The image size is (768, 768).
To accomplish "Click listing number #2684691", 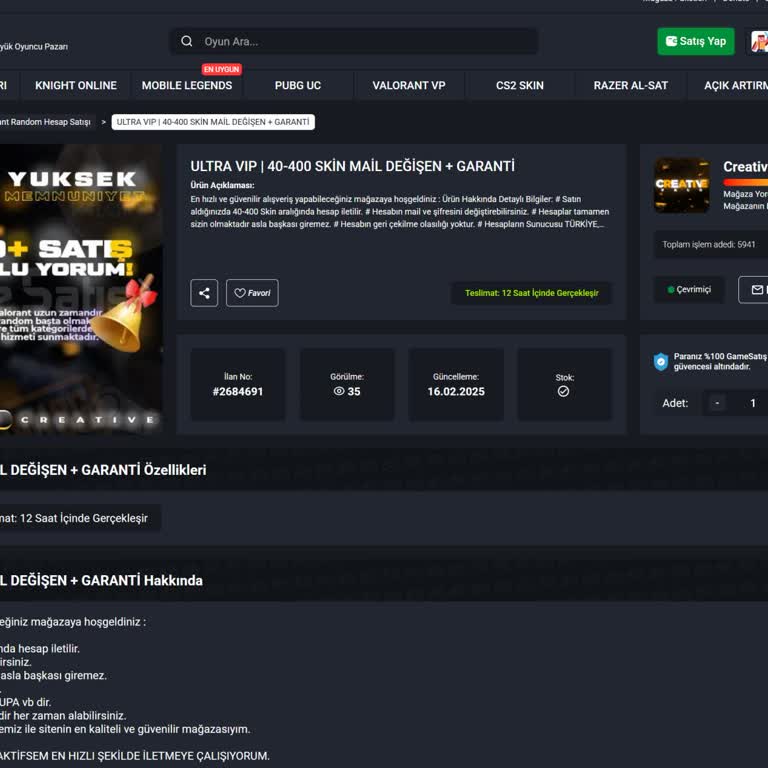I will point(238,392).
